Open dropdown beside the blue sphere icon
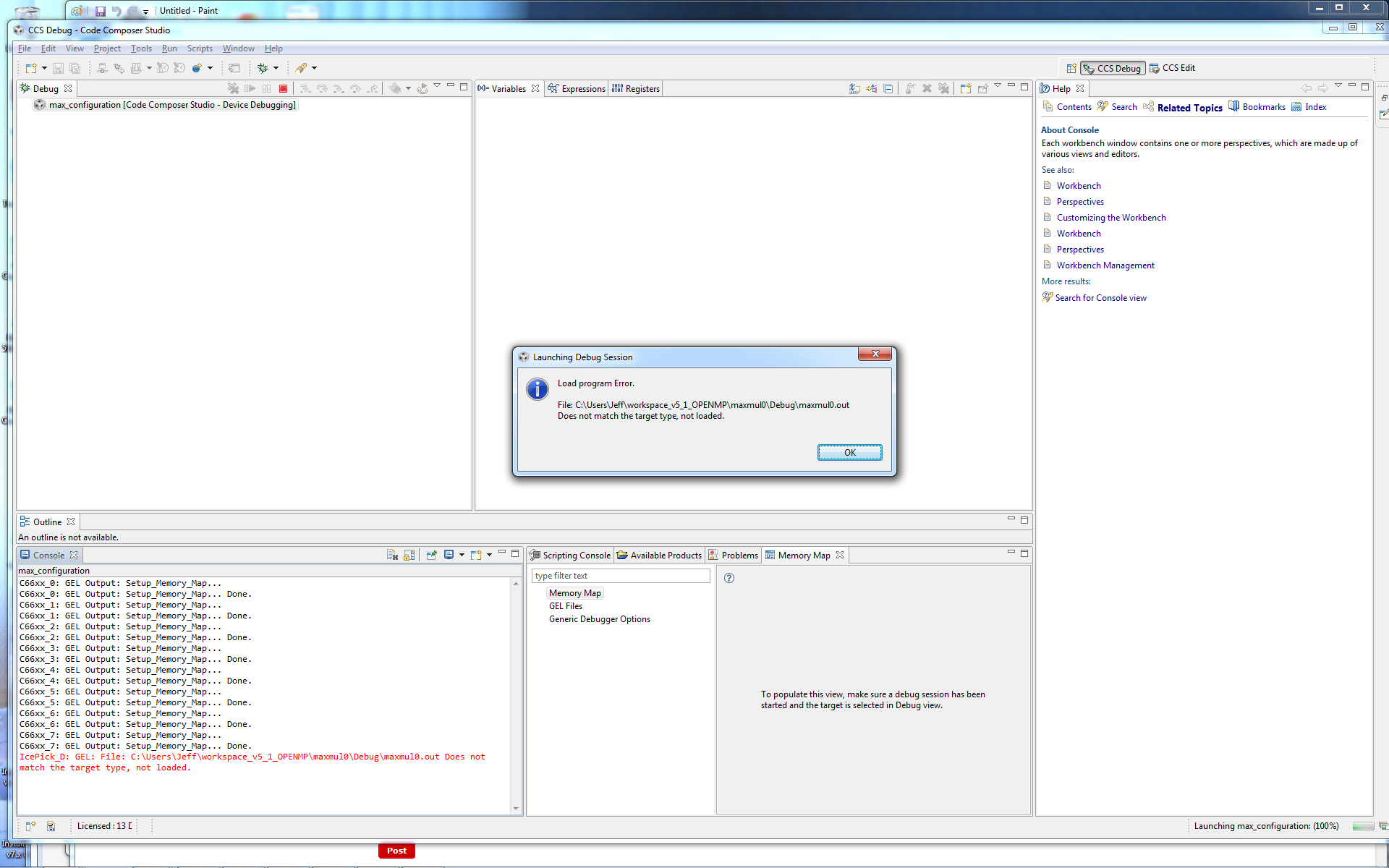The image size is (1389, 868). pyautogui.click(x=210, y=68)
